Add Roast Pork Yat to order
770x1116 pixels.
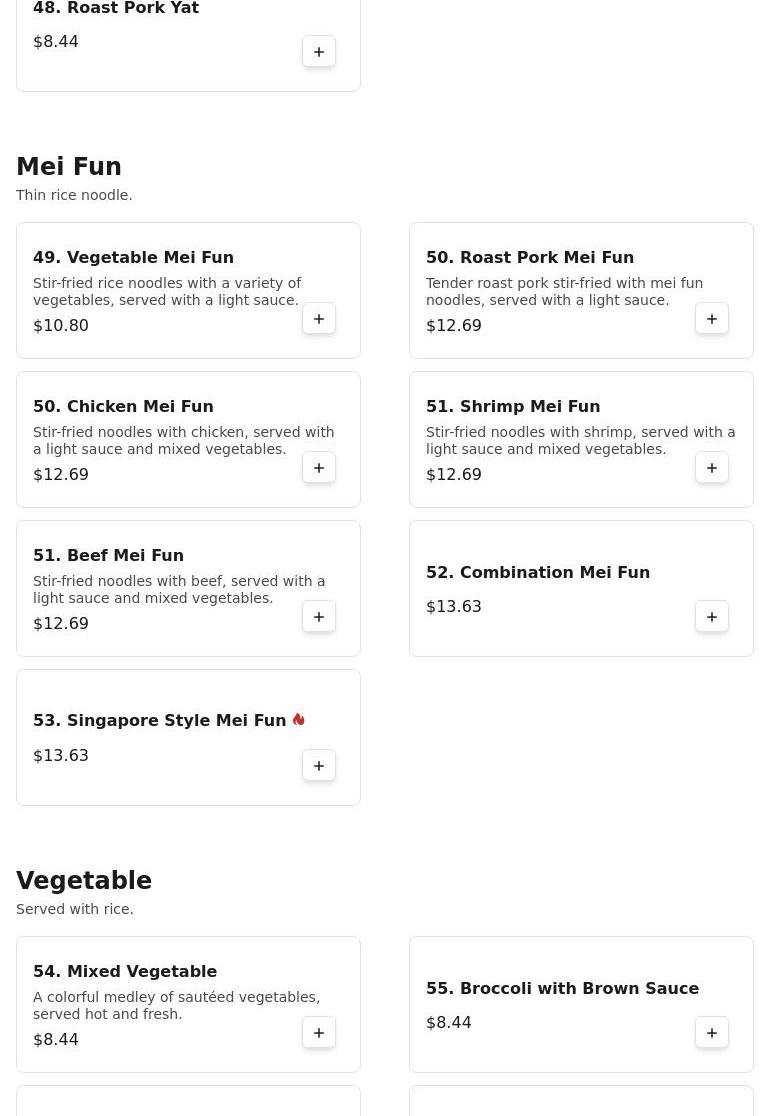coord(319,52)
